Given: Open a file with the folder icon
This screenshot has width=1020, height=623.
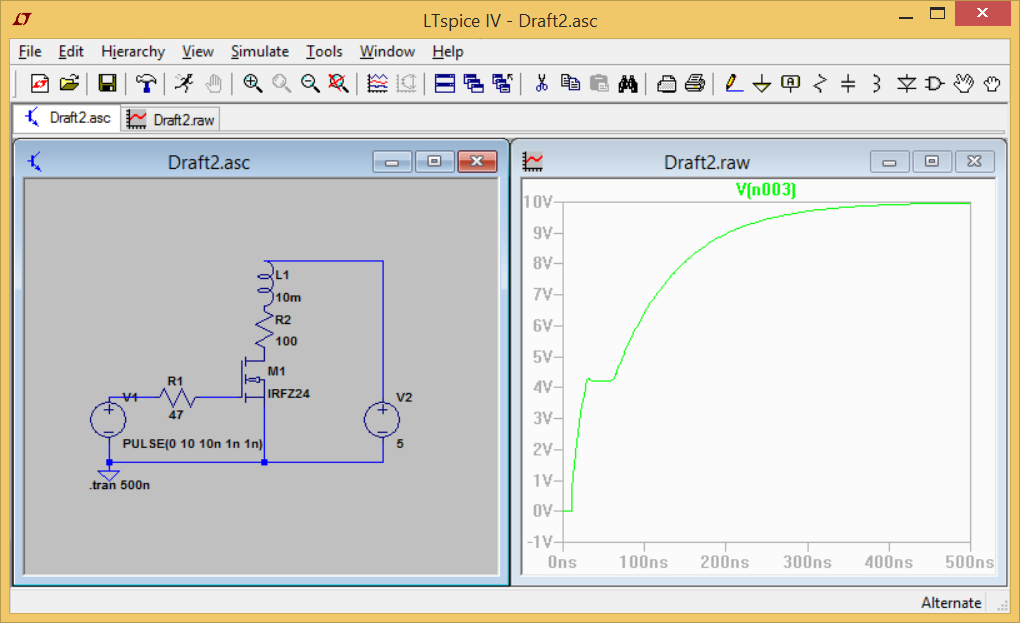Looking at the screenshot, I should pos(69,83).
